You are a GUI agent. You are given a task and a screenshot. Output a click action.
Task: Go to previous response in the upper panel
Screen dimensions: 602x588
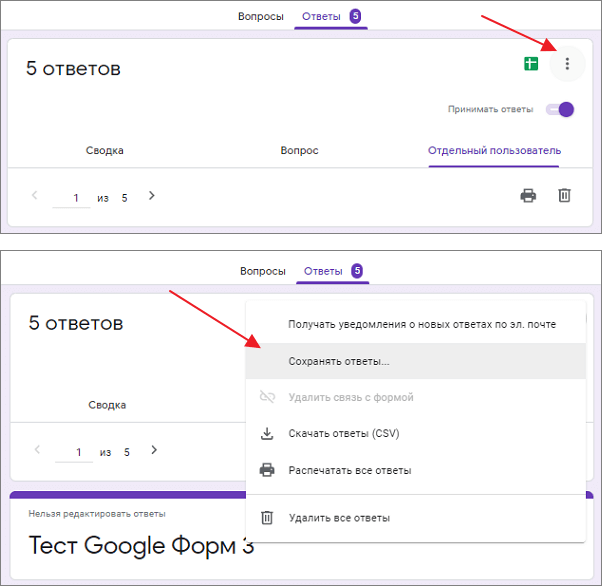click(35, 195)
